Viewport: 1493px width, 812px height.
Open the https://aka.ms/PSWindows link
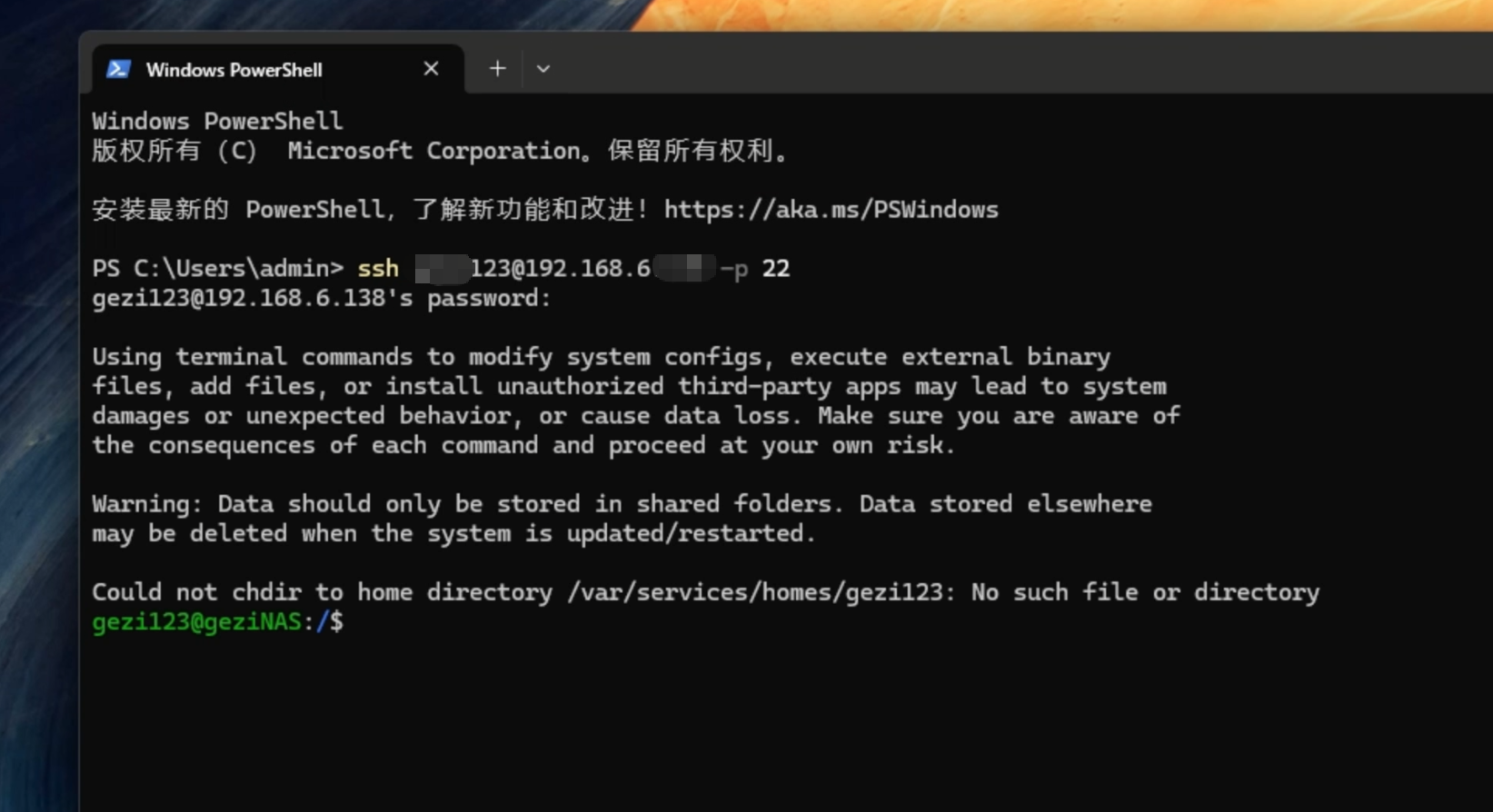[831, 210]
